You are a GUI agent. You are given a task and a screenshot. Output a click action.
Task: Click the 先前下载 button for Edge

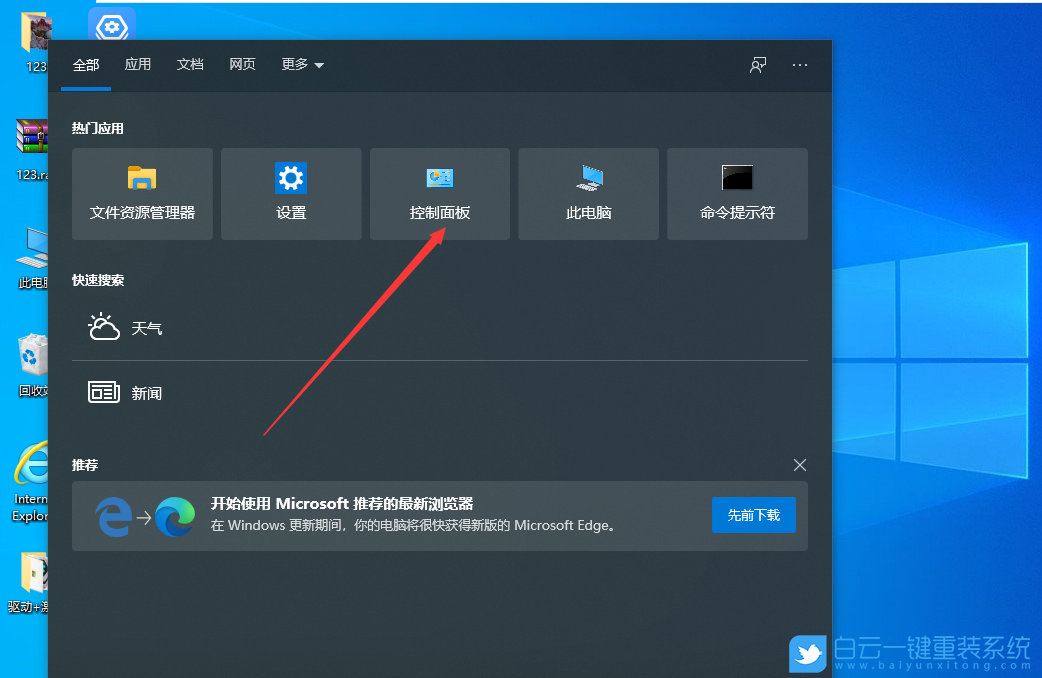click(x=753, y=515)
